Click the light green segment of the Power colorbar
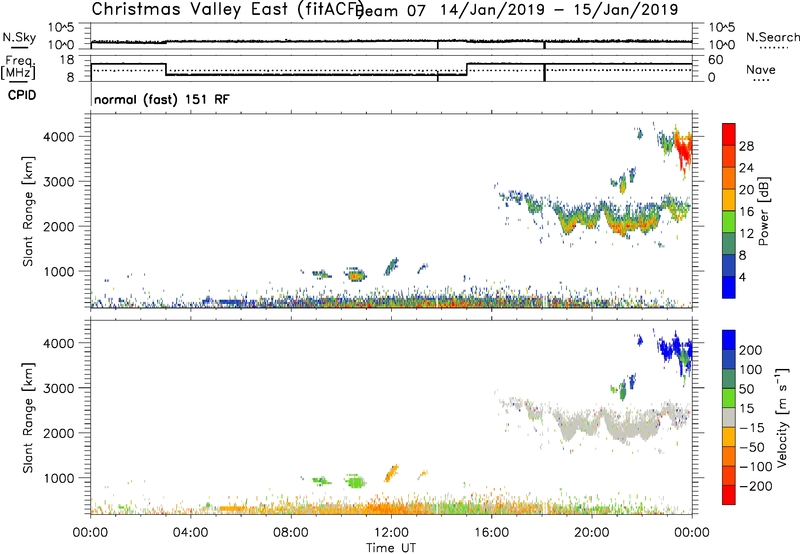This screenshot has height=554, width=800. pyautogui.click(x=729, y=221)
